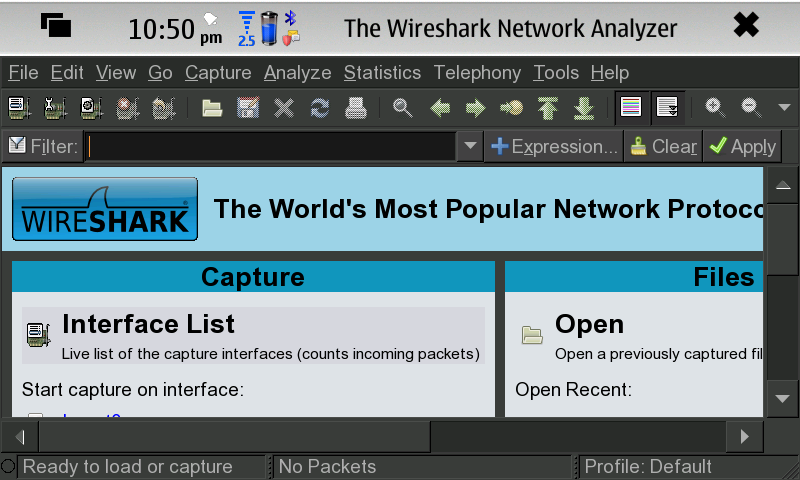
Task: Go to specific packet icon
Action: click(512, 108)
